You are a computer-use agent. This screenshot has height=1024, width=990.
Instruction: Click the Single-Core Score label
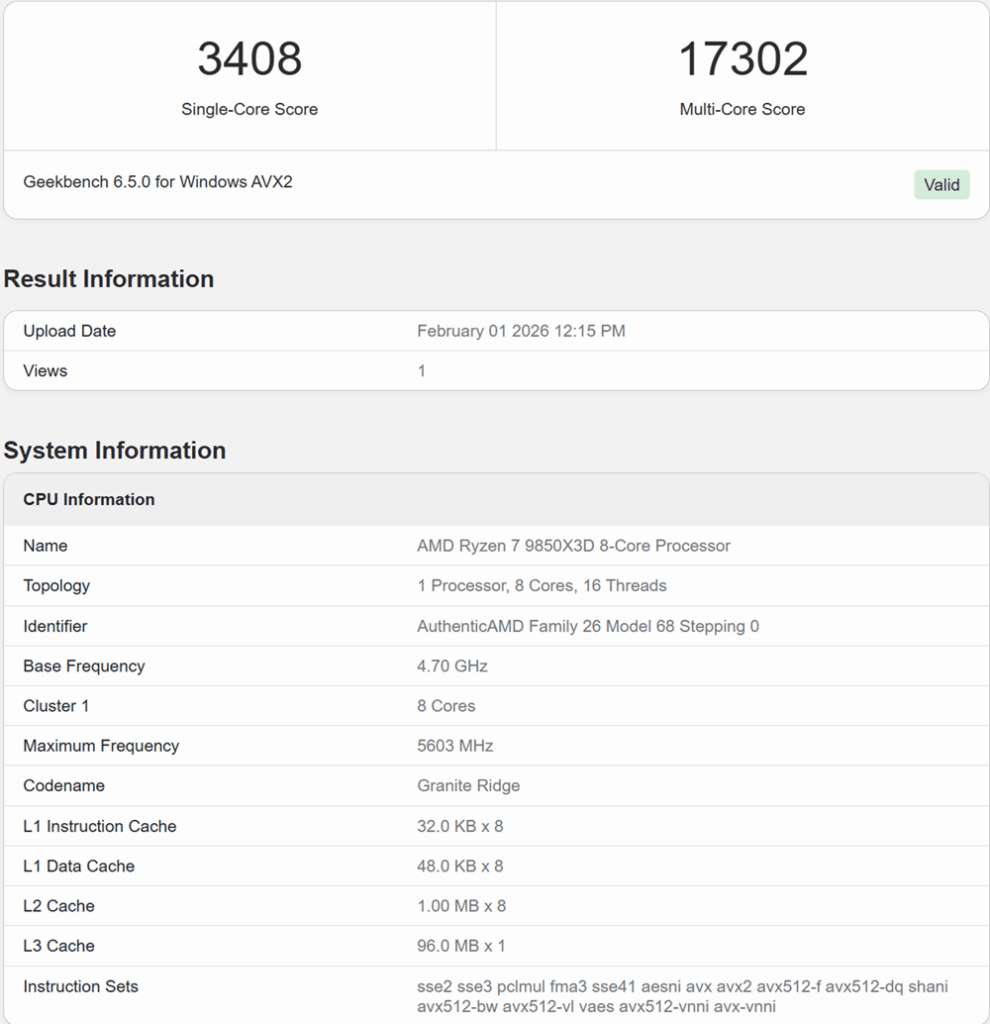point(249,110)
